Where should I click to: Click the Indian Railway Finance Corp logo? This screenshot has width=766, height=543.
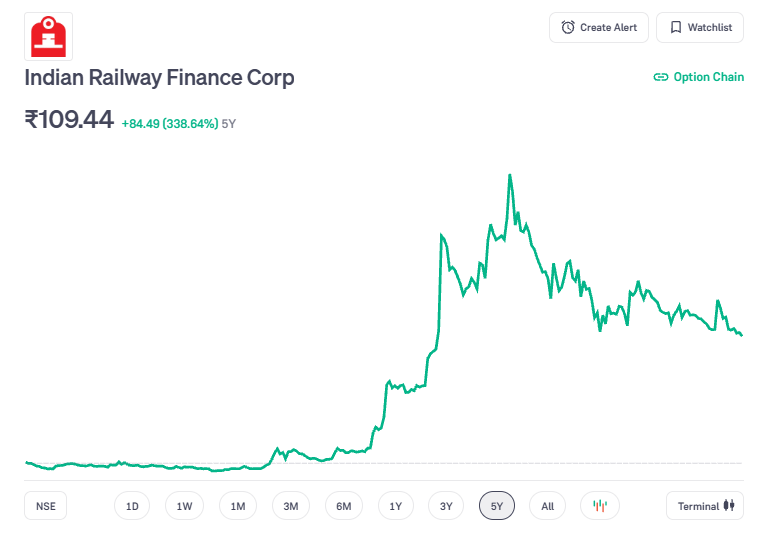click(x=48, y=36)
